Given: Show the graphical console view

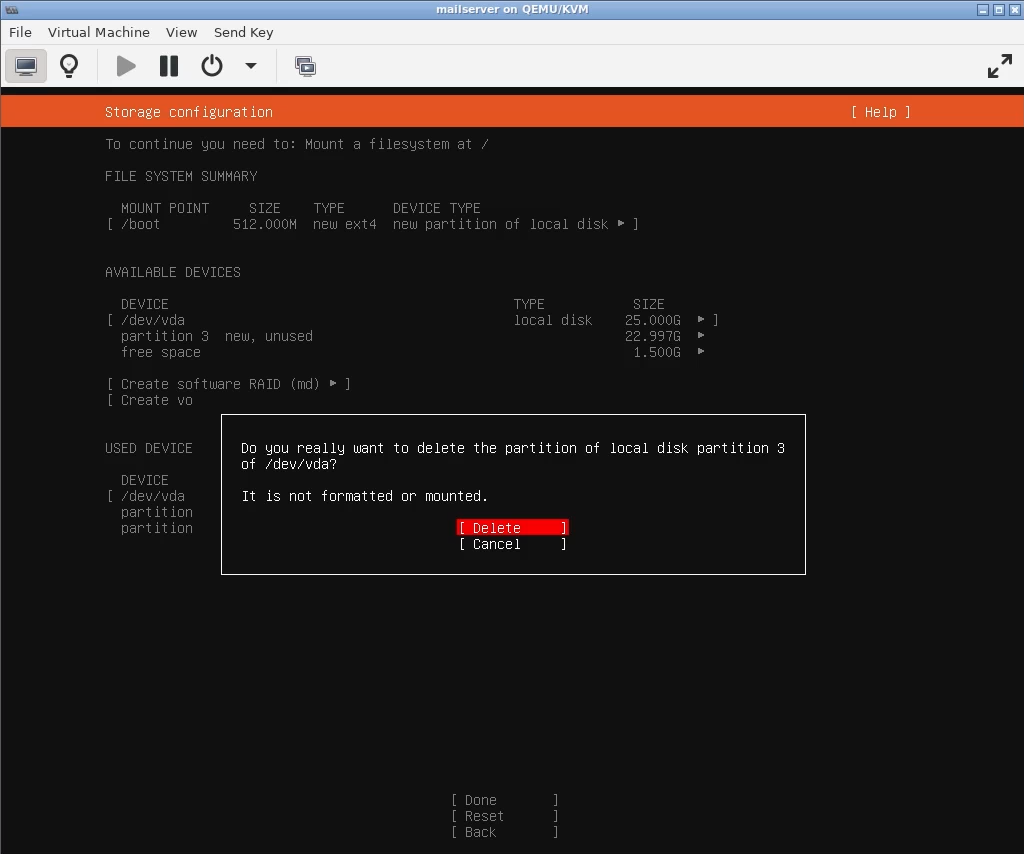Looking at the screenshot, I should pyautogui.click(x=26, y=66).
